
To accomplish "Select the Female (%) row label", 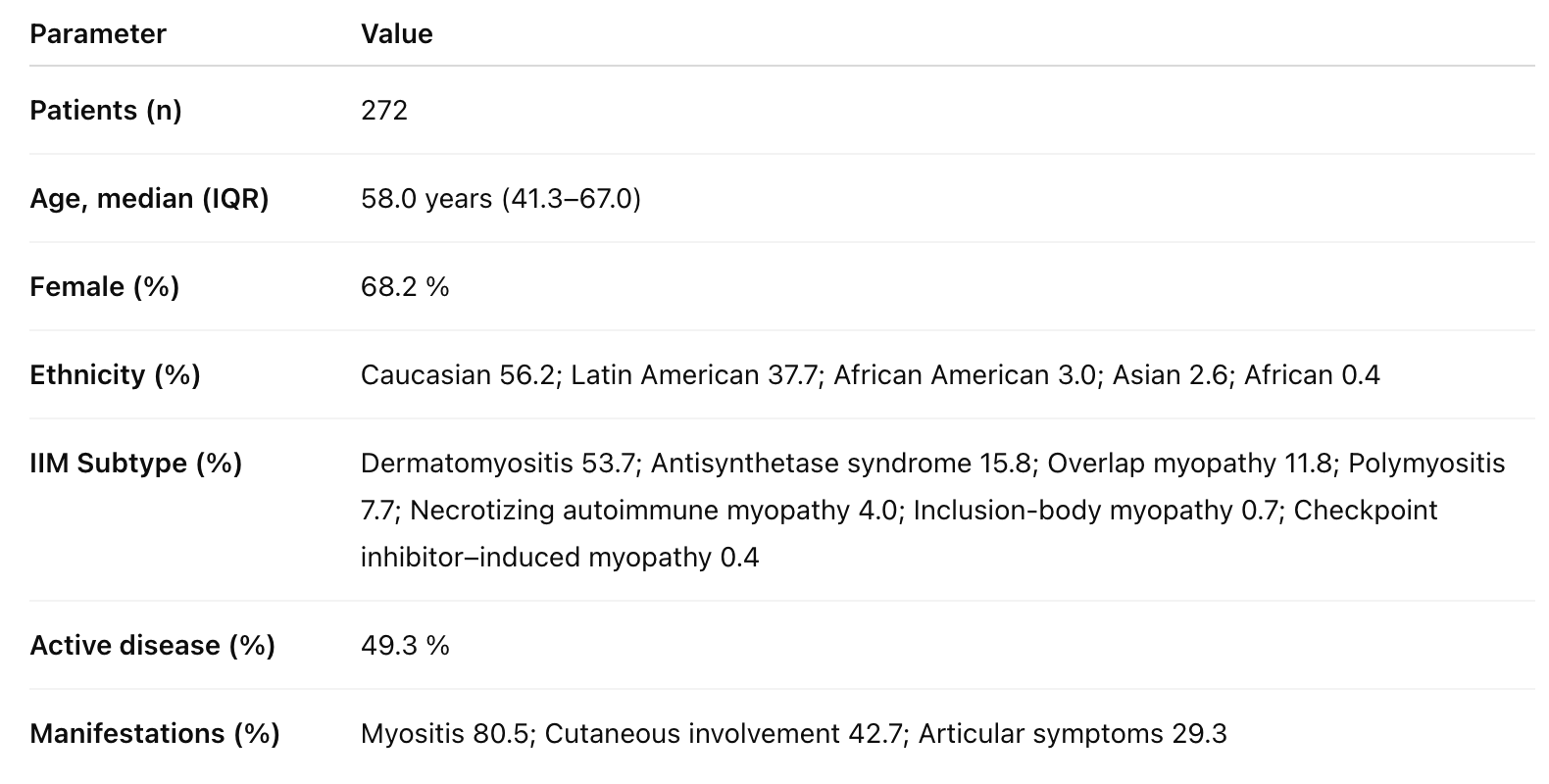I will [105, 287].
